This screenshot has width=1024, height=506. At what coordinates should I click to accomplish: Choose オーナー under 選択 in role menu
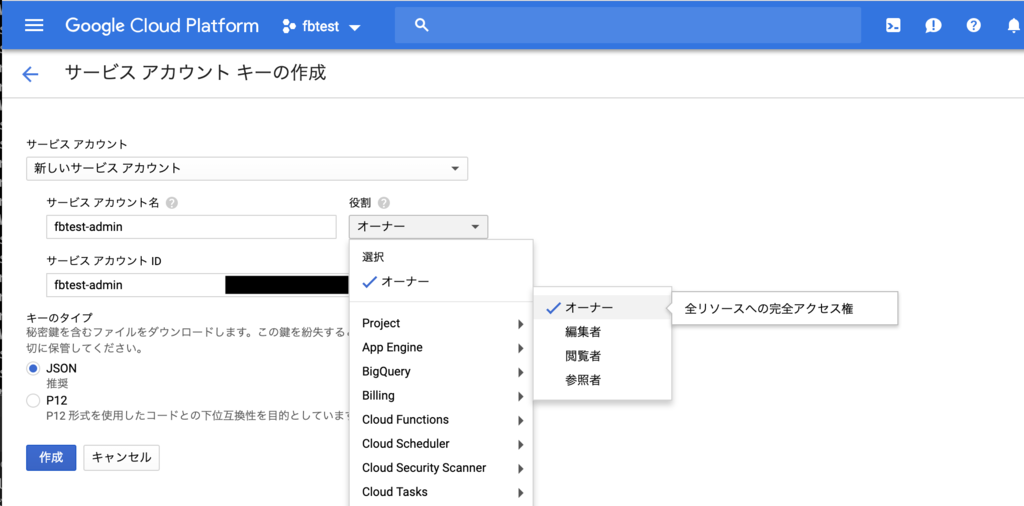(441, 281)
